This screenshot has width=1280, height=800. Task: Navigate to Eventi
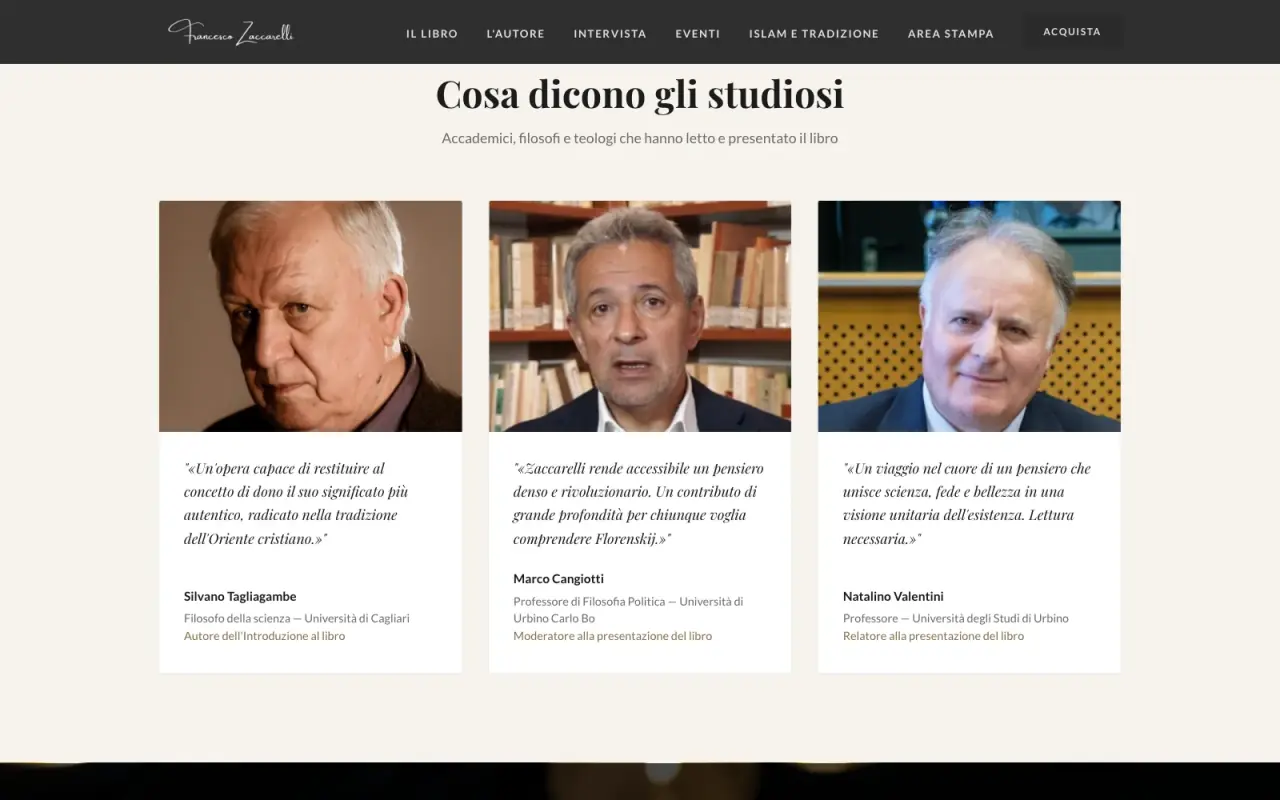pos(698,34)
